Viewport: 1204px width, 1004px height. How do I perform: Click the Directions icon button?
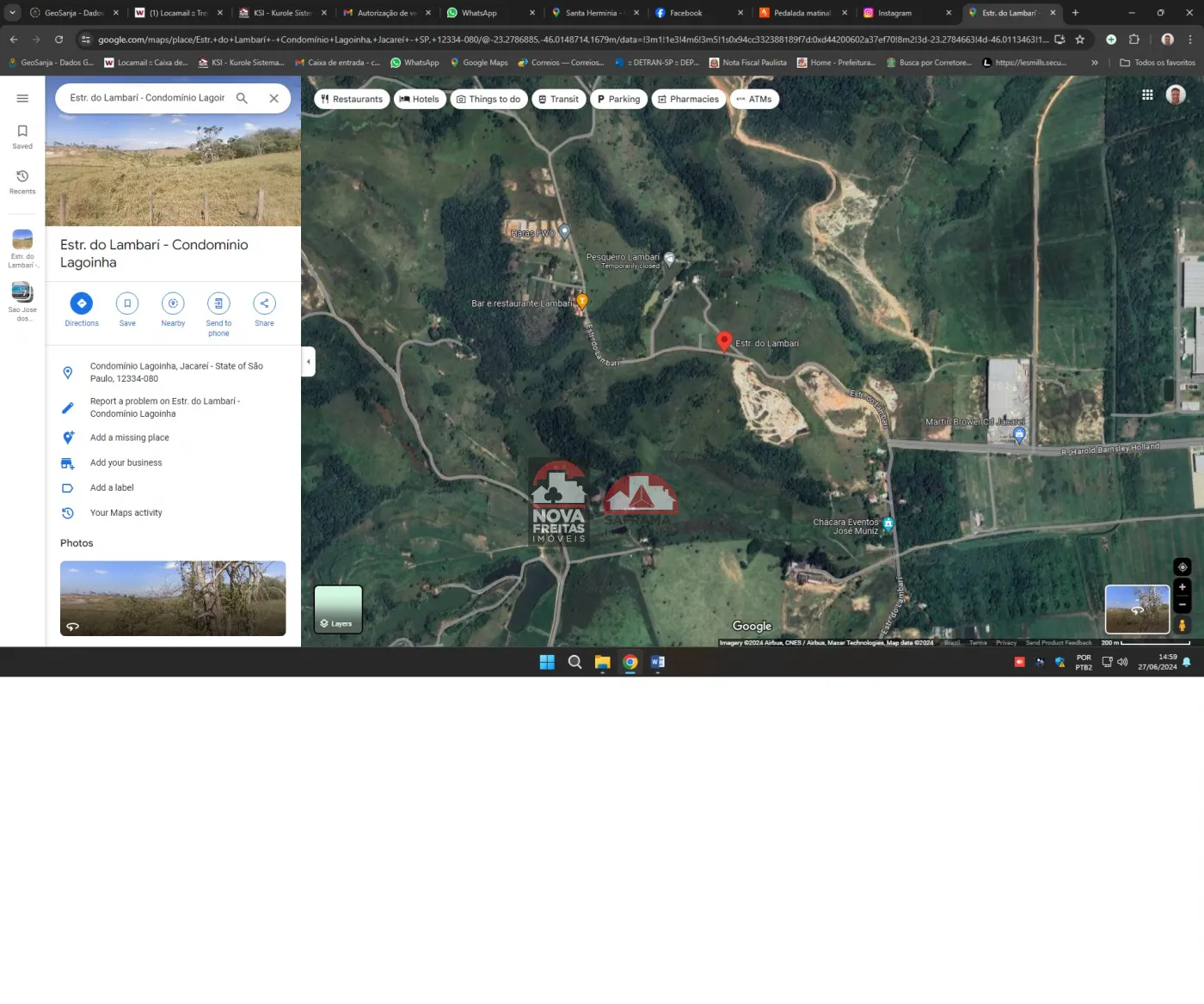pos(81,303)
